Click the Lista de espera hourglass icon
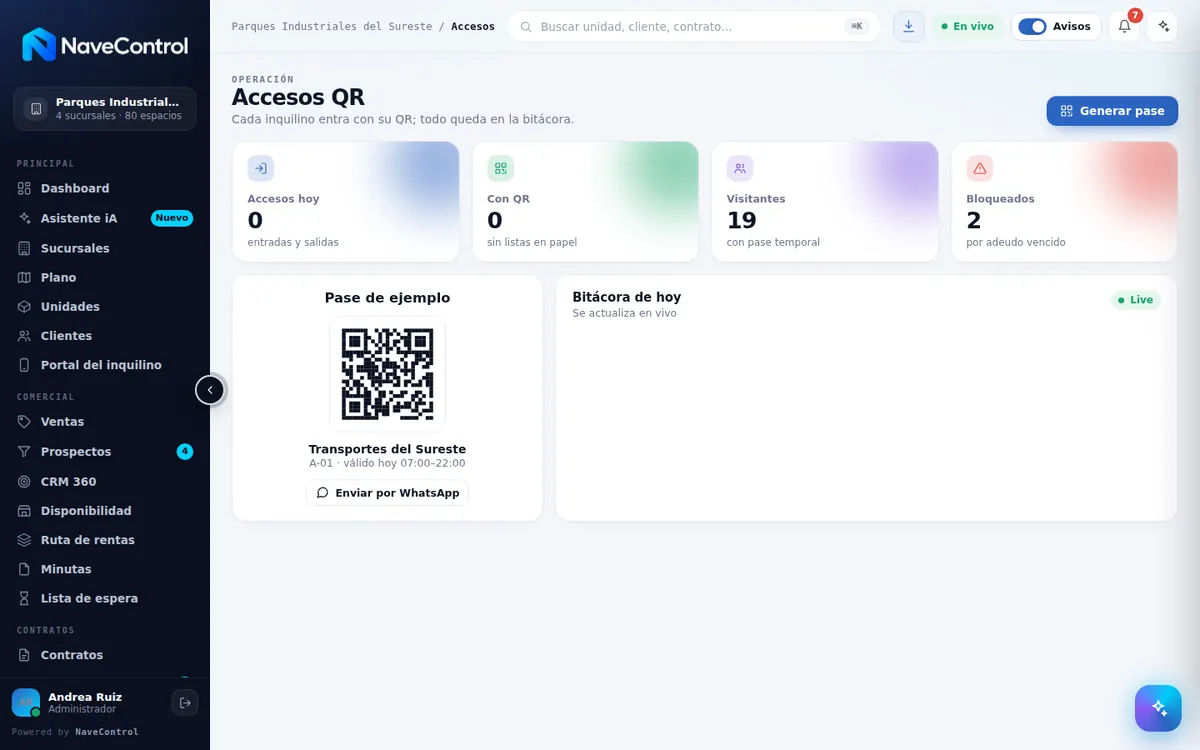Viewport: 1200px width, 750px height. pos(25,598)
